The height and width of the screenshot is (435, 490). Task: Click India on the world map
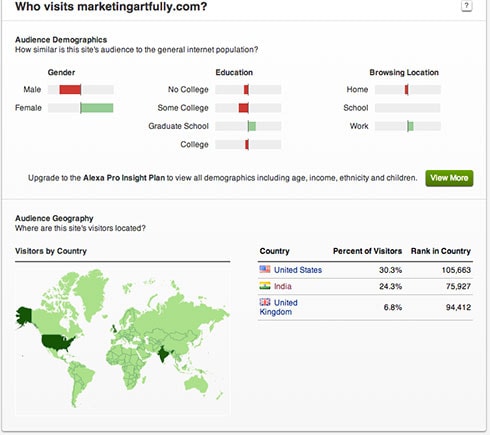click(x=163, y=354)
